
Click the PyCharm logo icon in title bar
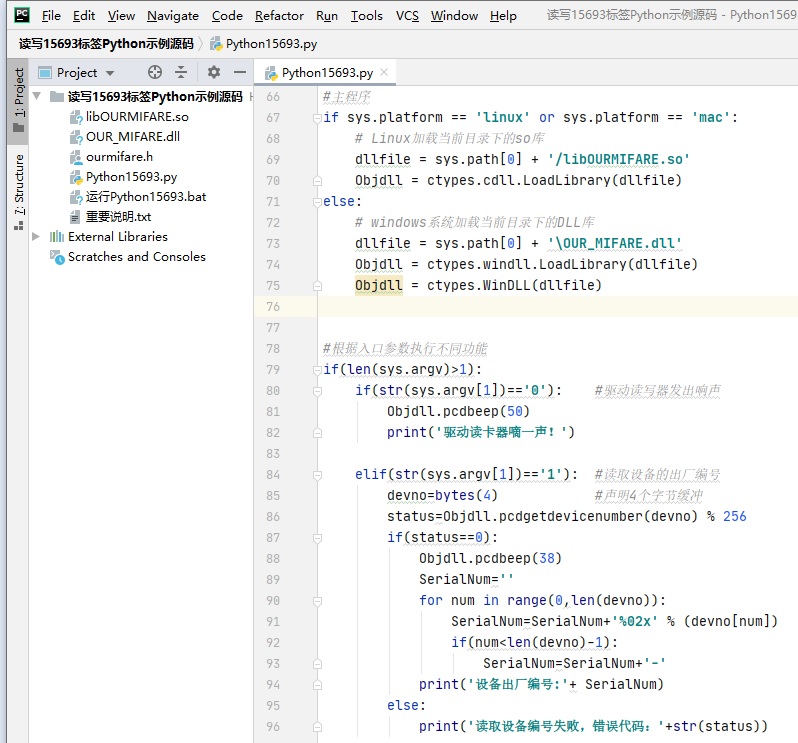[x=20, y=15]
